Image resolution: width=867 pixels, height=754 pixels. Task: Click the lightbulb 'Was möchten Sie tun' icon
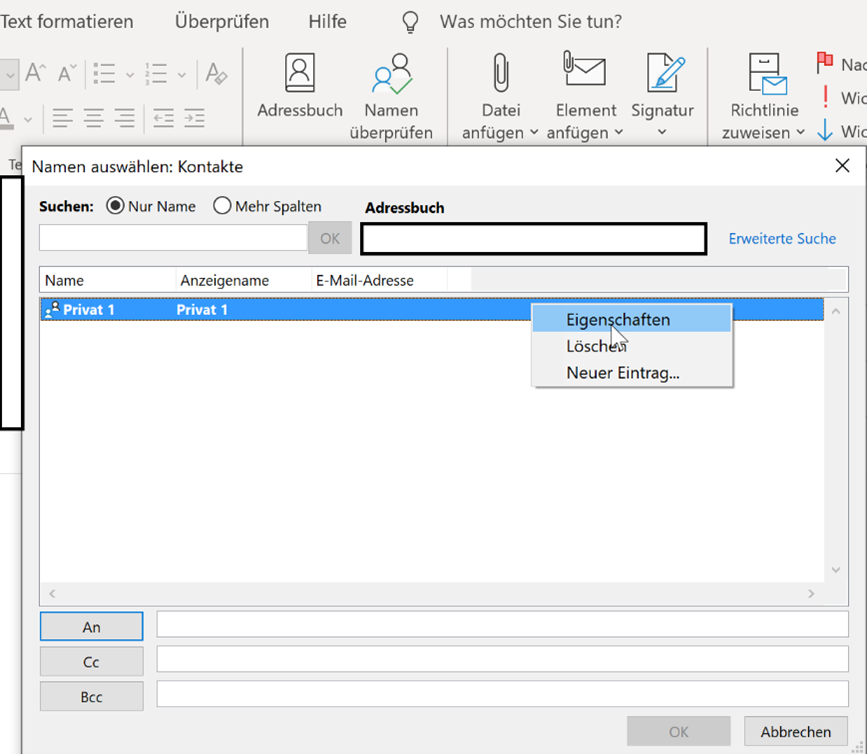410,22
